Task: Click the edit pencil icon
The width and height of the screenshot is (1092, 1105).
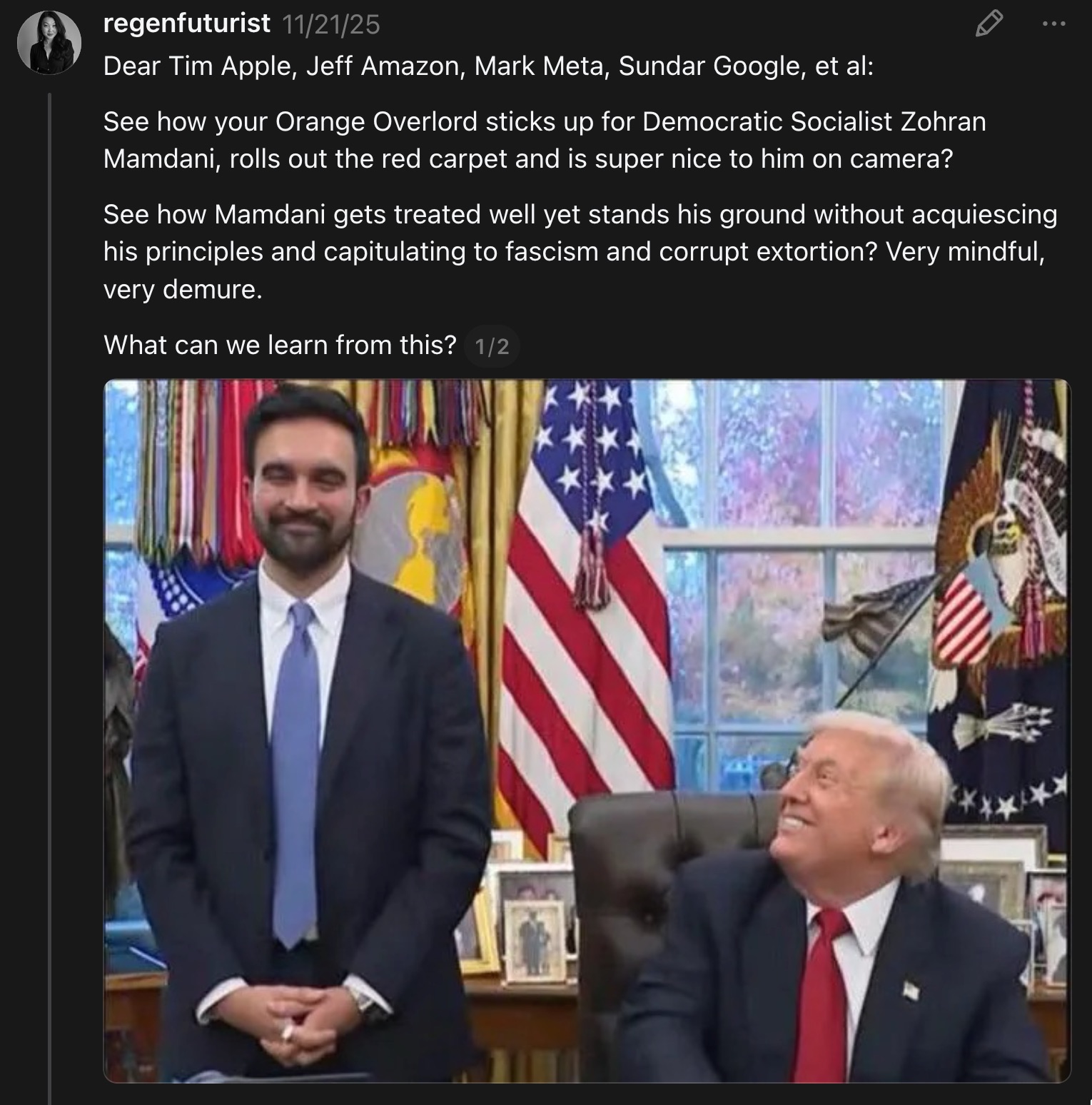Action: pyautogui.click(x=989, y=24)
